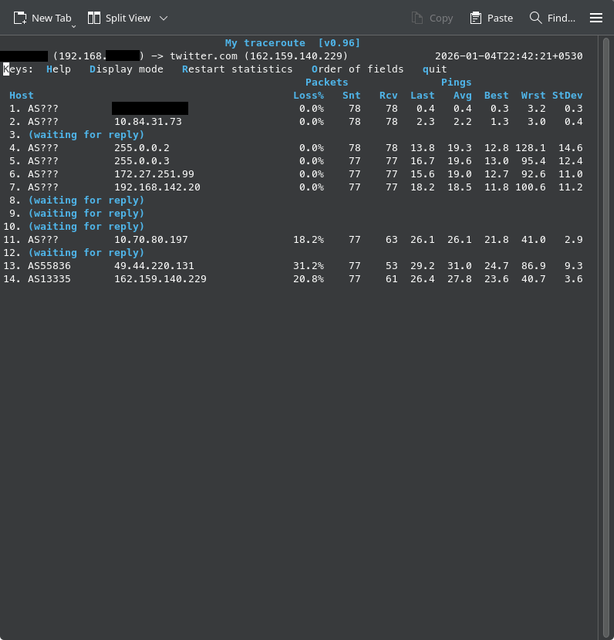Click the Paste clipboard icon
The image size is (614, 640).
(475, 18)
